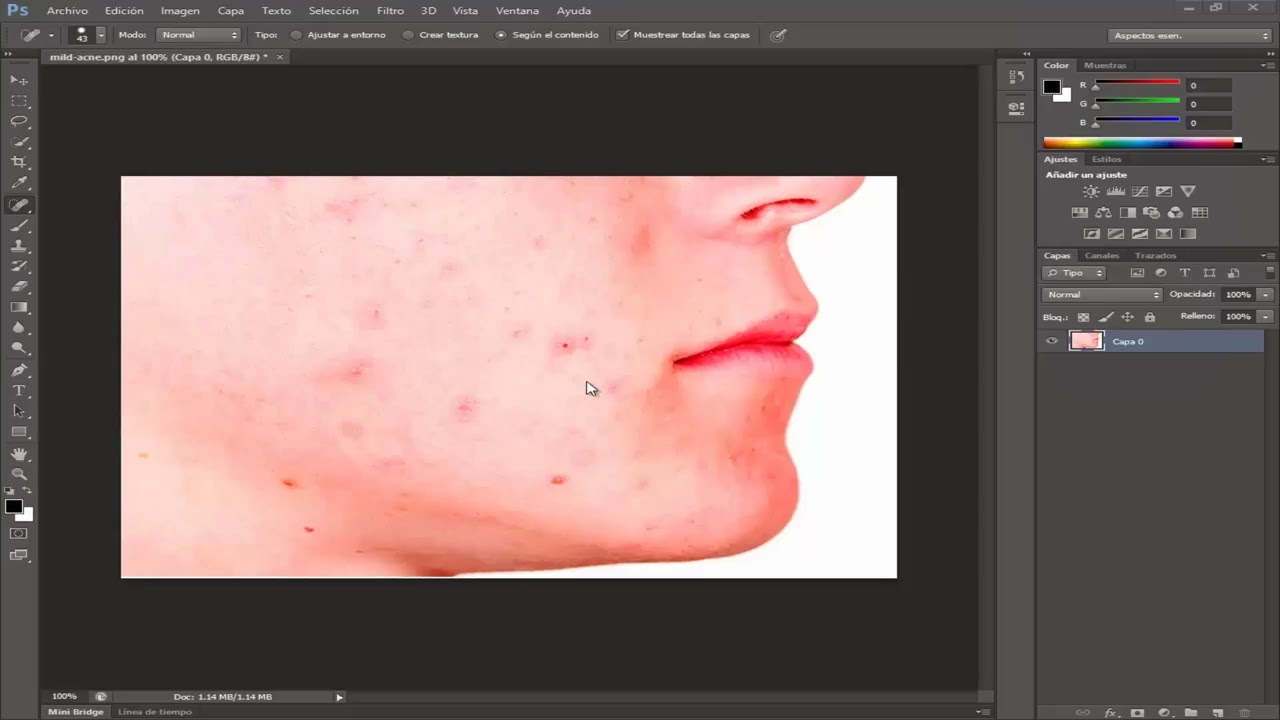Viewport: 1280px width, 720px height.
Task: Select the Move tool
Action: pyautogui.click(x=19, y=80)
